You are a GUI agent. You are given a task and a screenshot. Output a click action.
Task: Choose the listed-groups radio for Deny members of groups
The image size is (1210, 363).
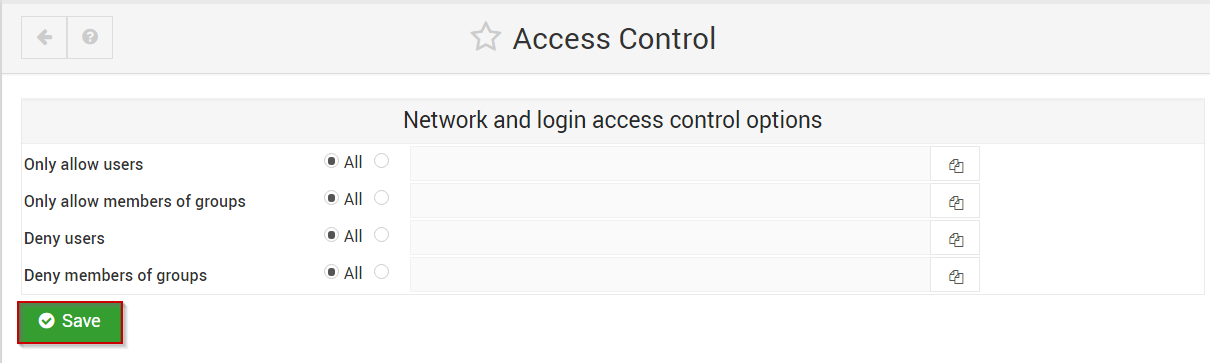381,272
